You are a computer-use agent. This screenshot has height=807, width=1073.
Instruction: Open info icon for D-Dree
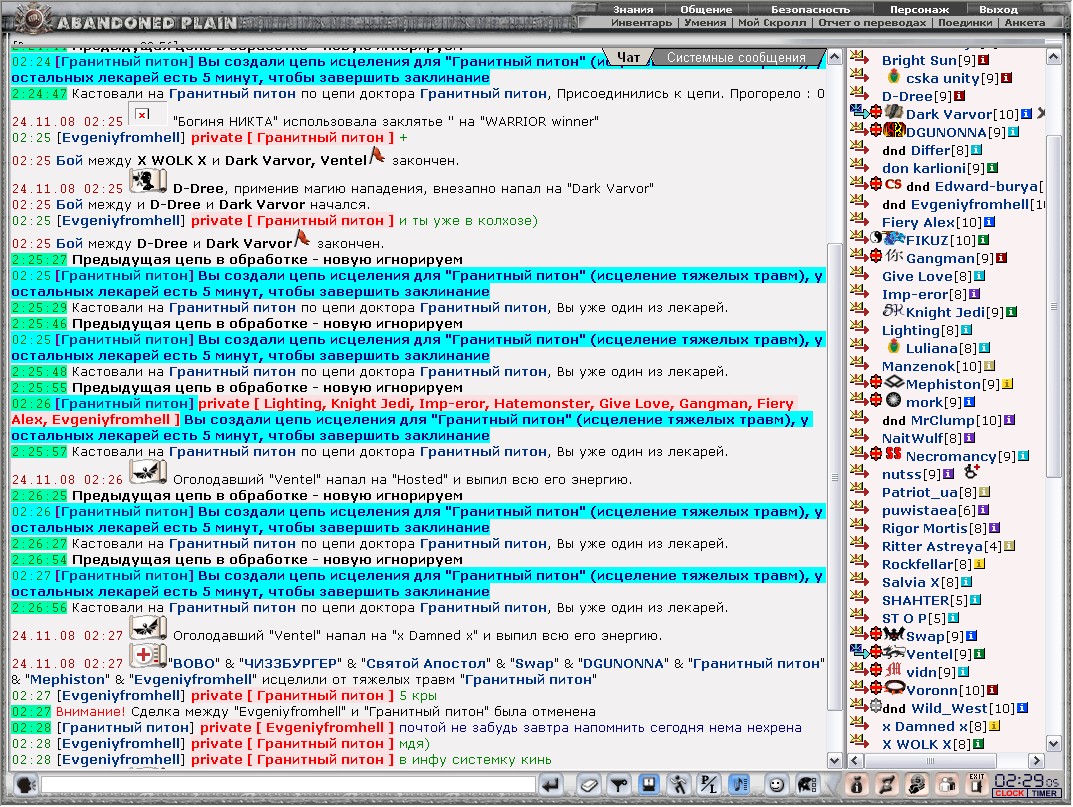959,96
